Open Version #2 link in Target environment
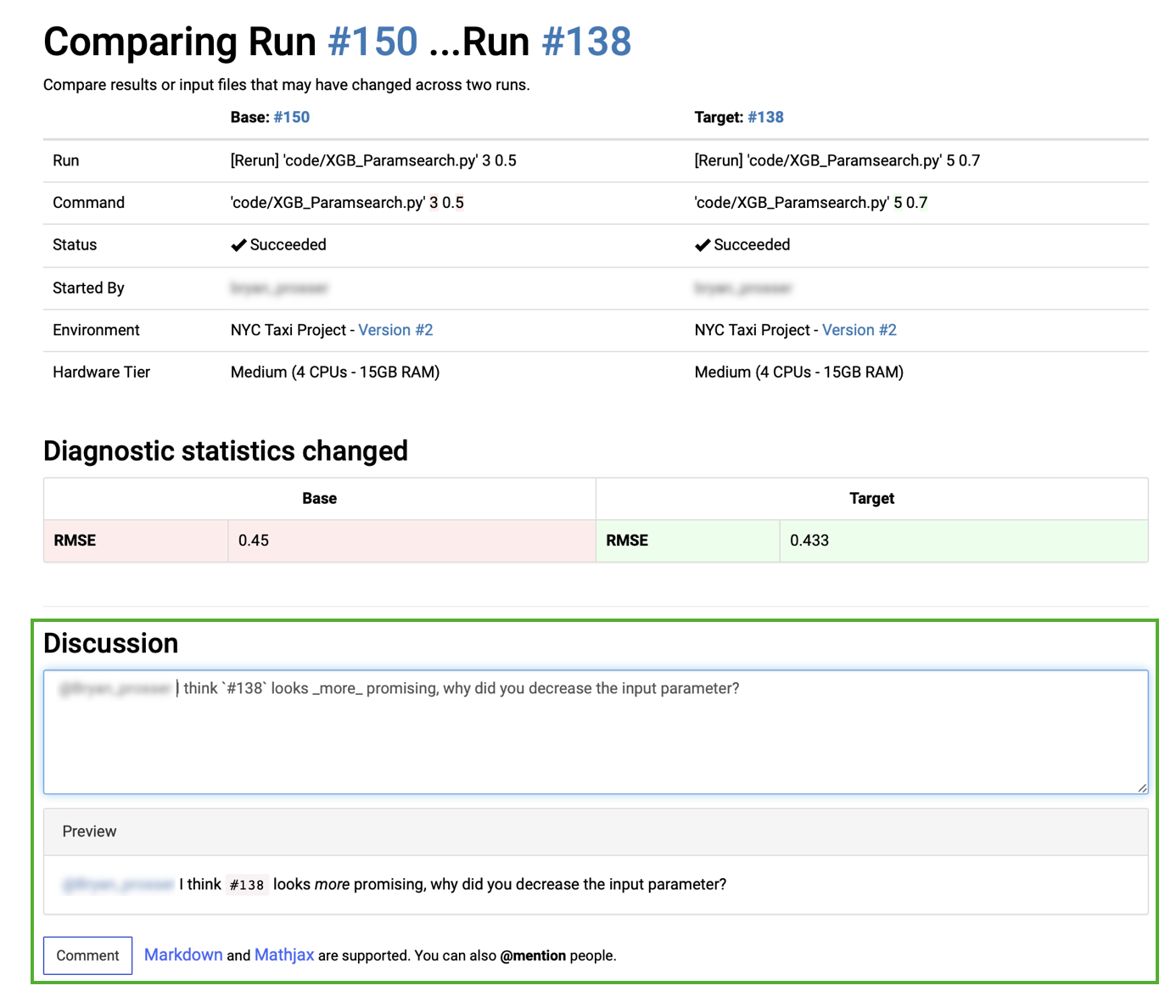 coord(860,330)
